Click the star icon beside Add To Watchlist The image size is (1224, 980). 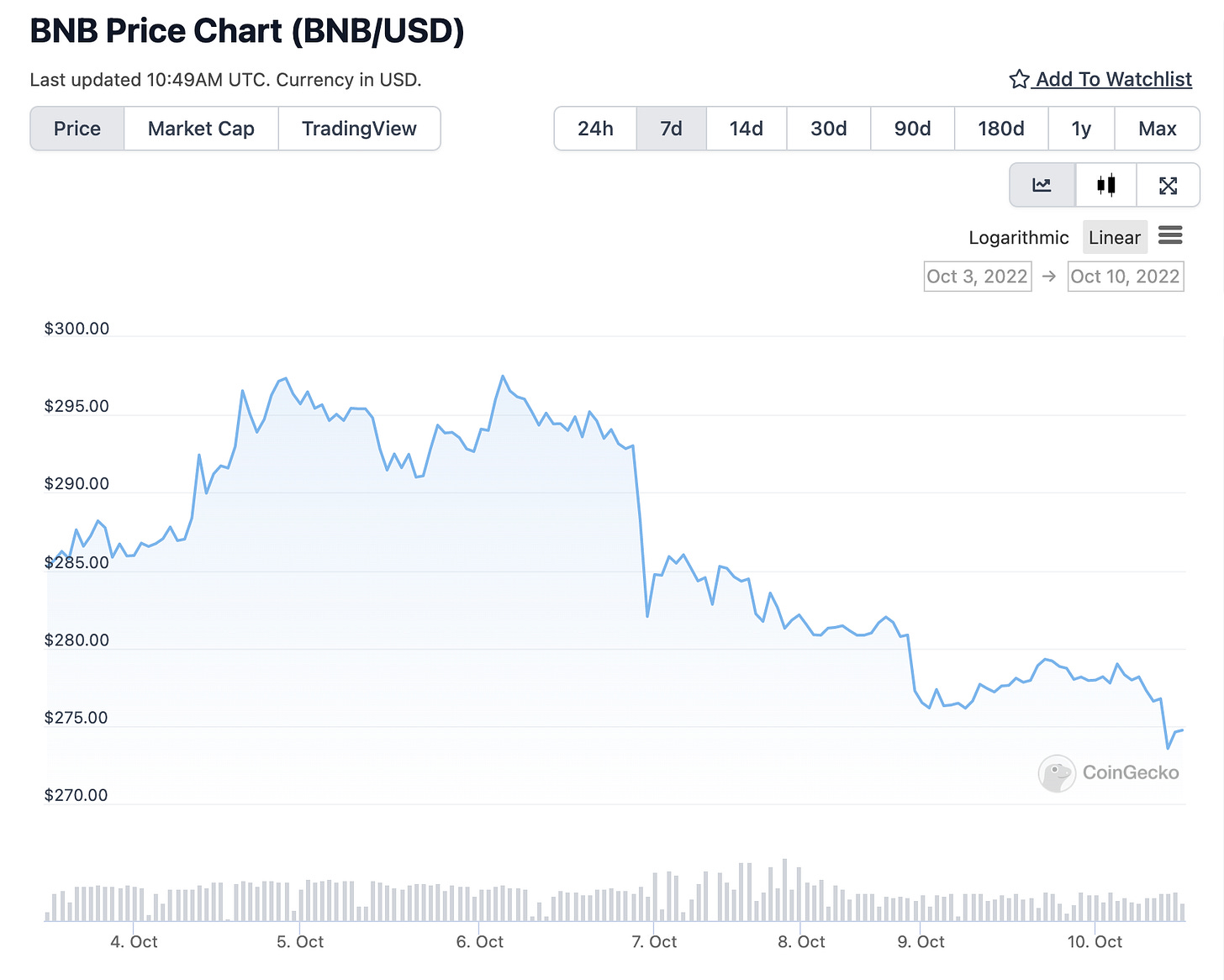pos(1019,79)
